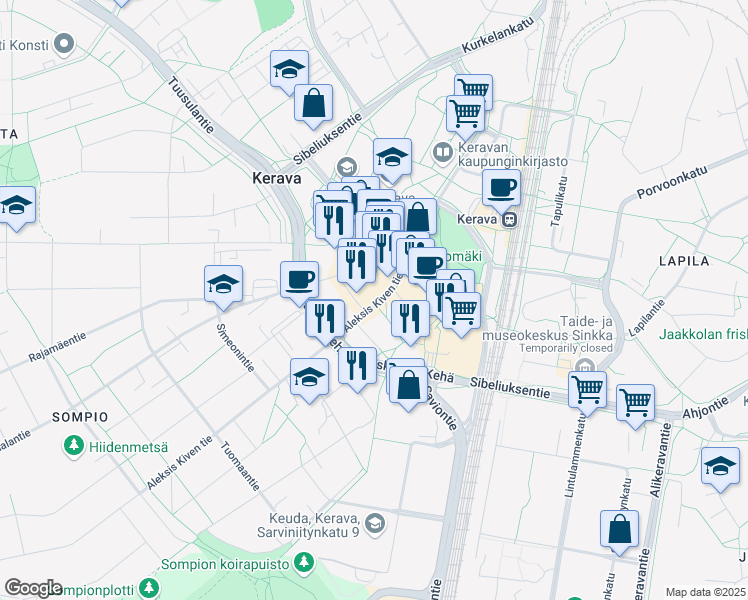The image size is (748, 600).
Task: Click the Keravan kaupunginkirjasto library icon
Action: coord(443,153)
